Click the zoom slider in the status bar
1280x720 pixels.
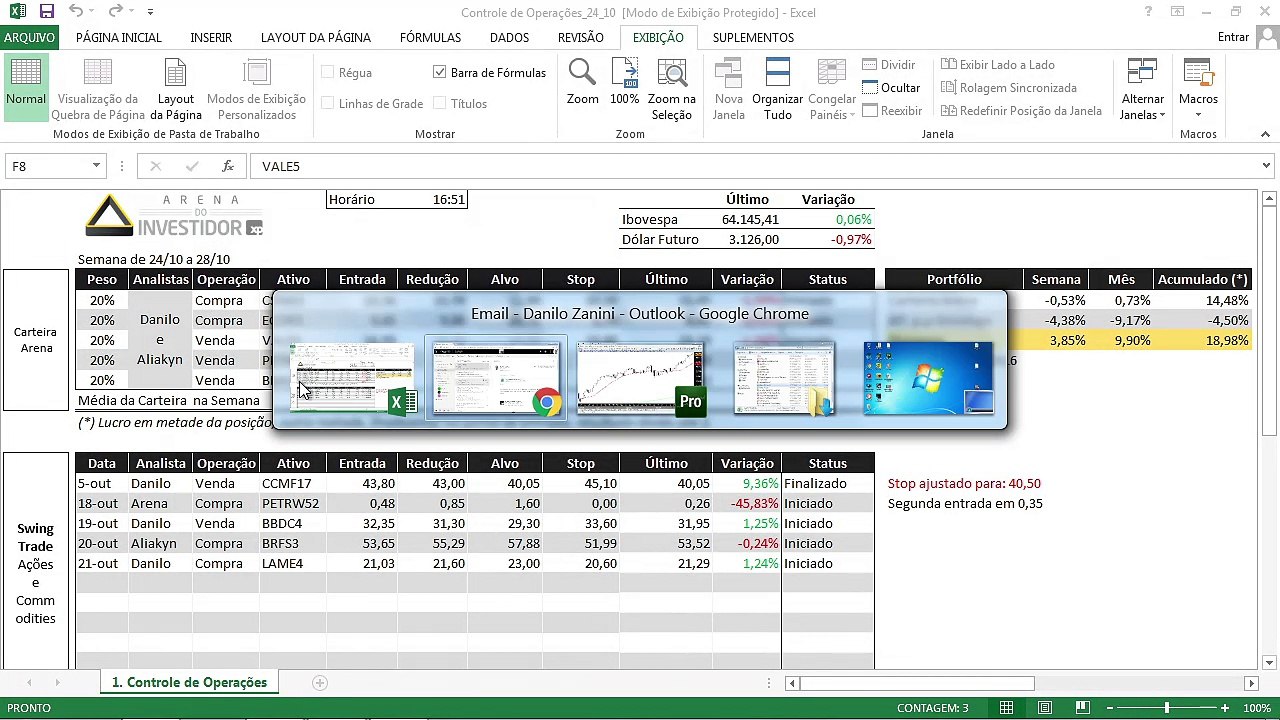pos(1166,708)
